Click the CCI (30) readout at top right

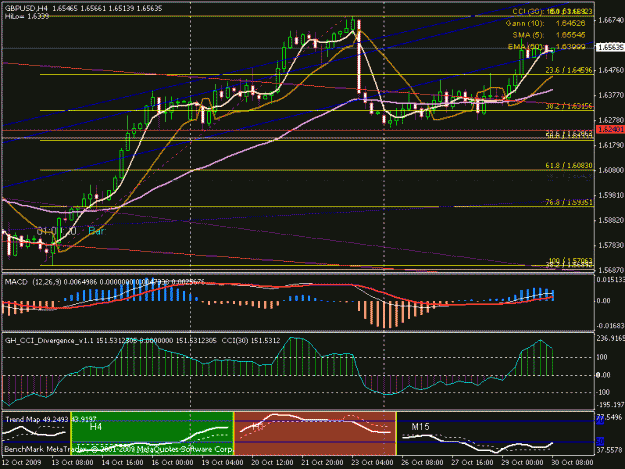point(552,12)
